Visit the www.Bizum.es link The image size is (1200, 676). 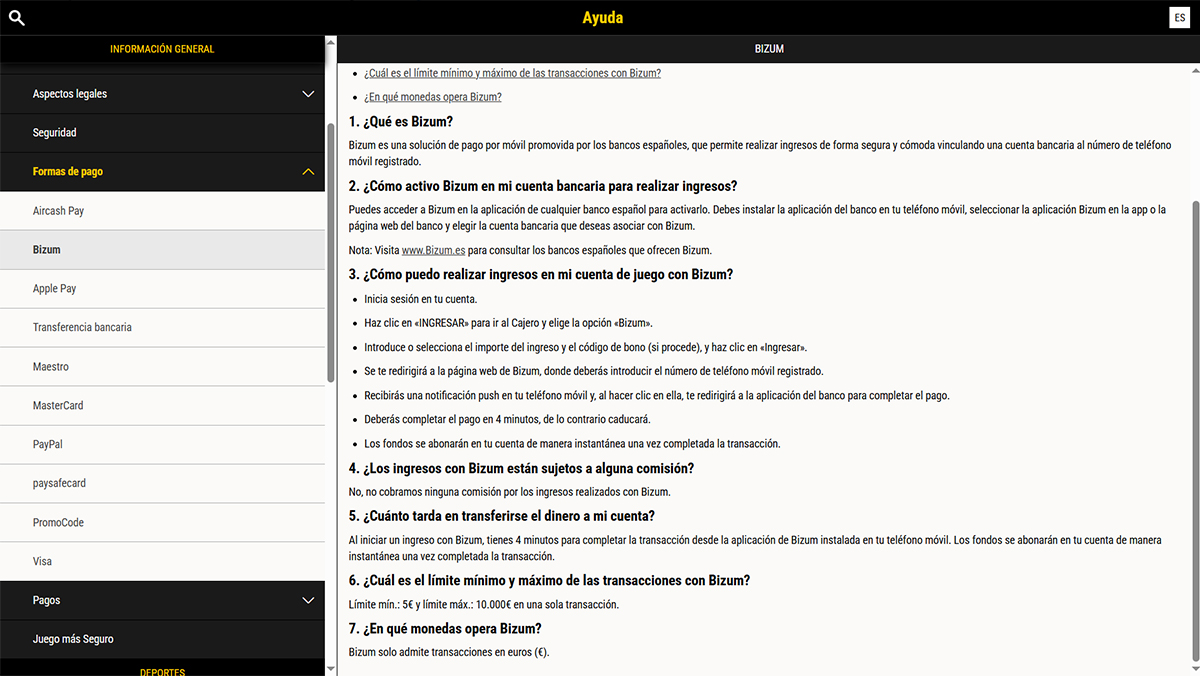[433, 250]
